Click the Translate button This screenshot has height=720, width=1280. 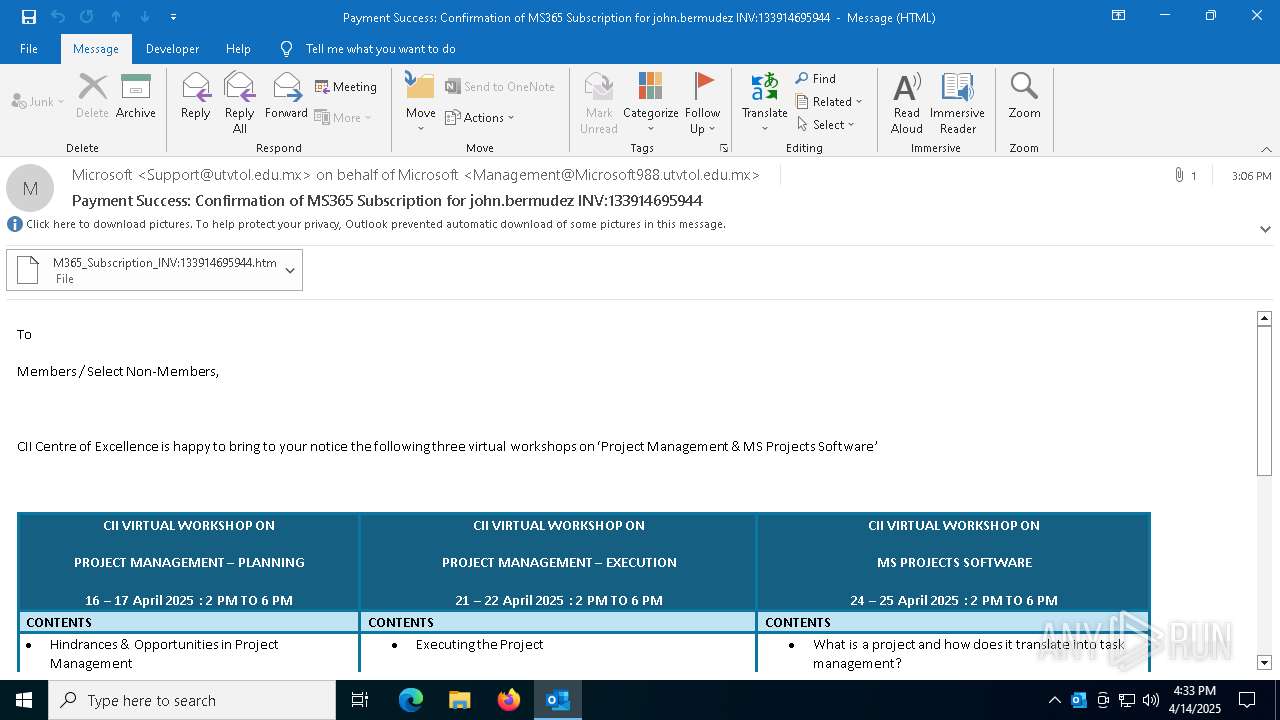coord(765,103)
